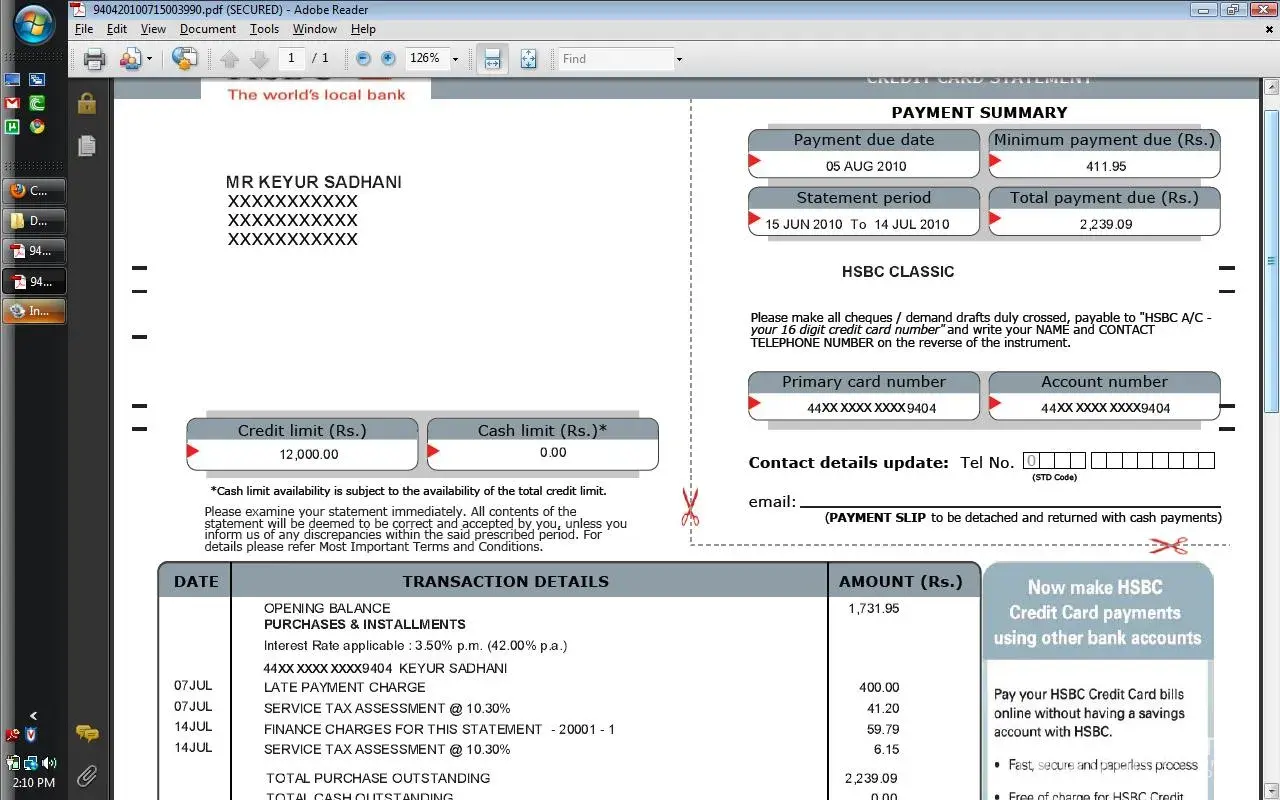Expand the collaborate icon dropdown arrow
The width and height of the screenshot is (1280, 800).
tap(149, 59)
